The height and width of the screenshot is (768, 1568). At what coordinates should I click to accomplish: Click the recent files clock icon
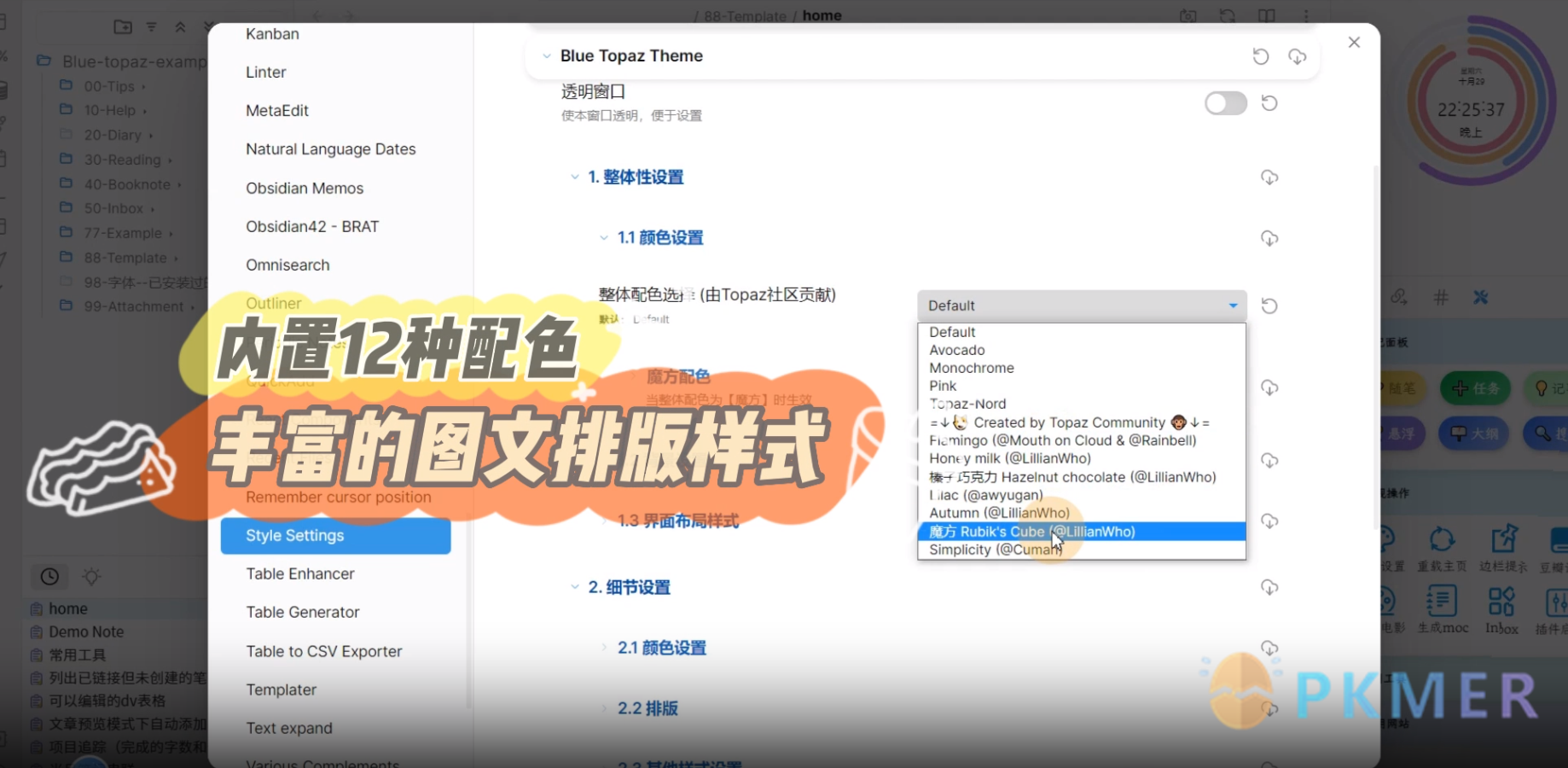pyautogui.click(x=49, y=577)
